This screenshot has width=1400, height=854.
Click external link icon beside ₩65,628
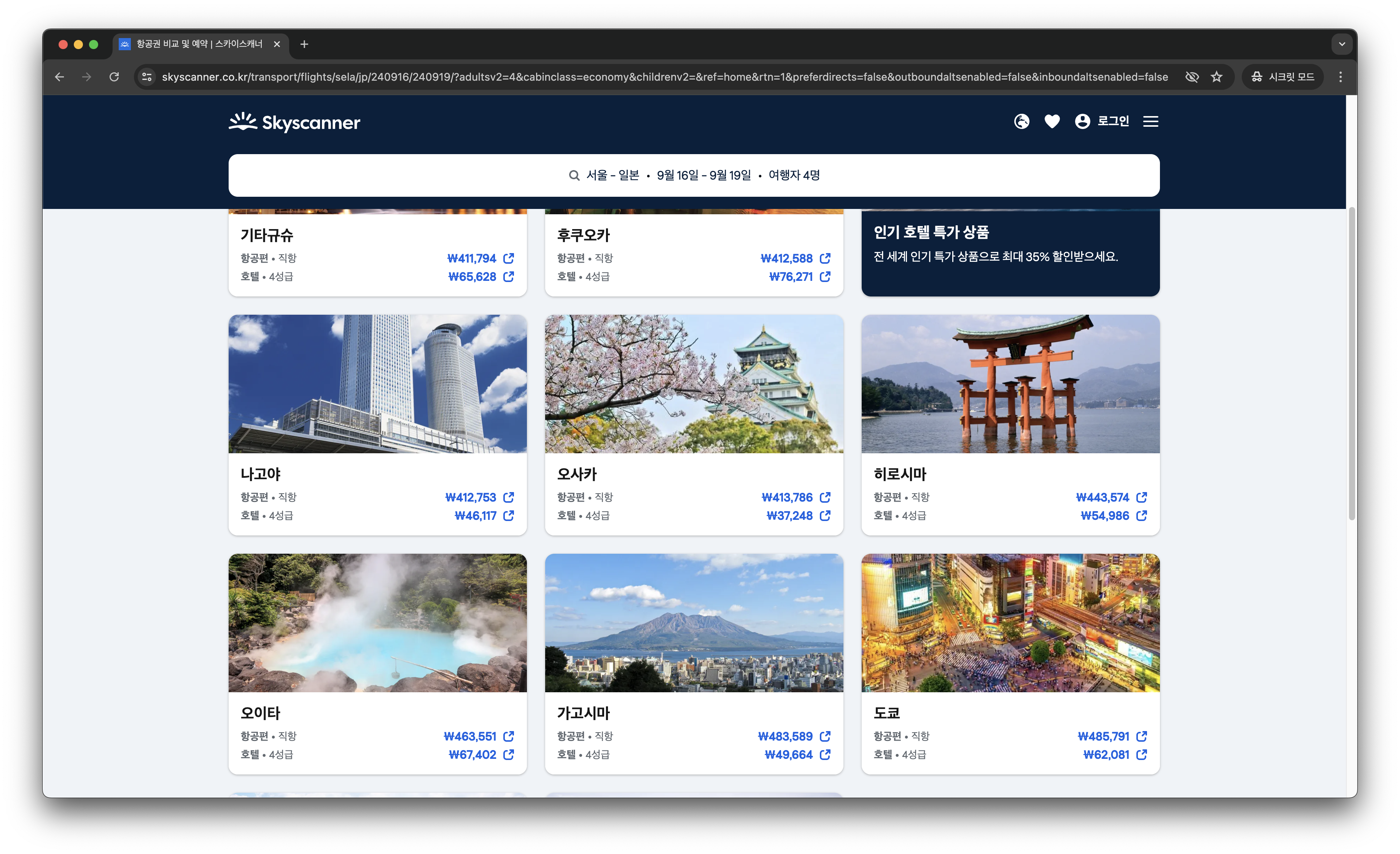(509, 276)
